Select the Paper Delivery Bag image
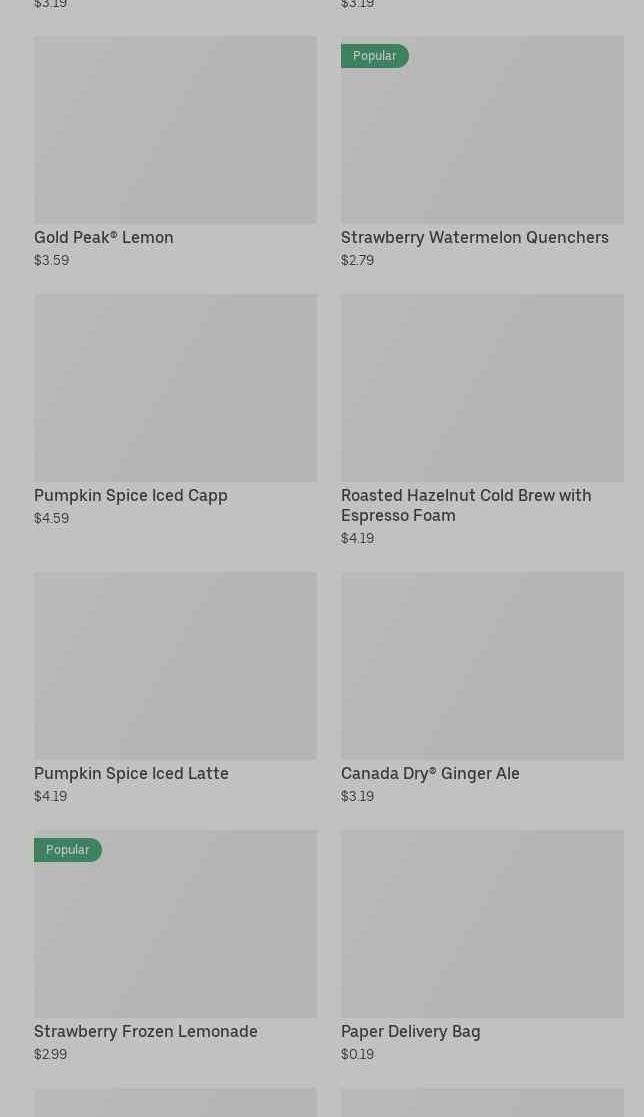Viewport: 644px width, 1117px height. coord(482,923)
